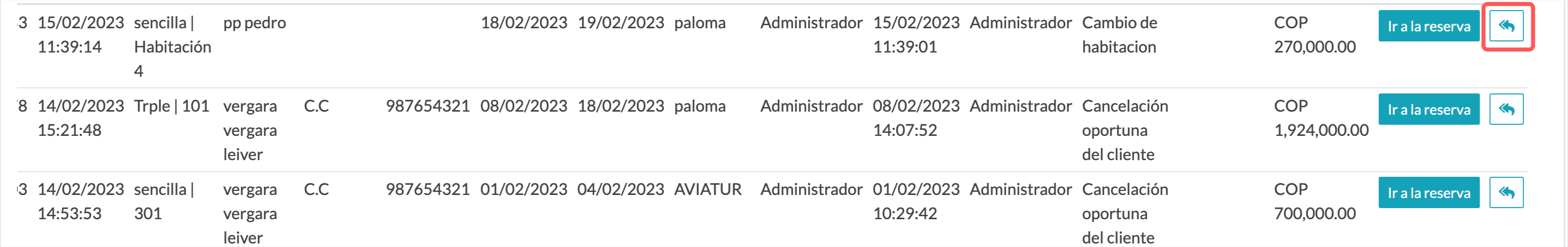The image size is (1568, 247).
Task: Select the COP 1,924,000.00 amount
Action: point(1321,118)
